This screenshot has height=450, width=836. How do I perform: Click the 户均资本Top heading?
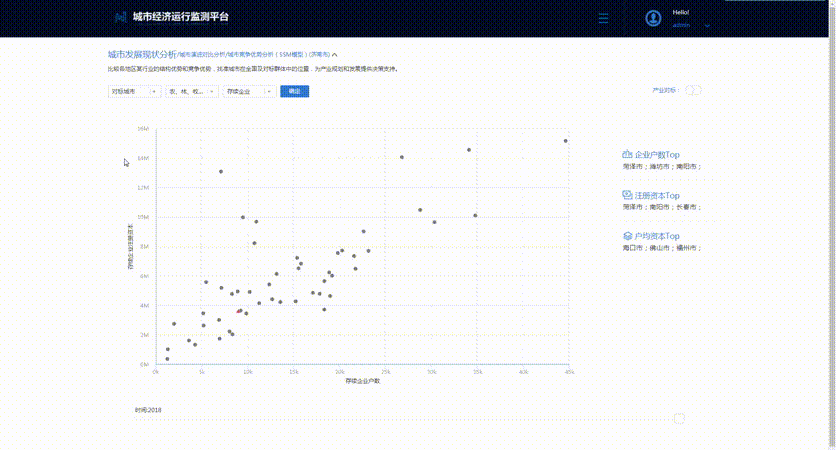(x=657, y=236)
